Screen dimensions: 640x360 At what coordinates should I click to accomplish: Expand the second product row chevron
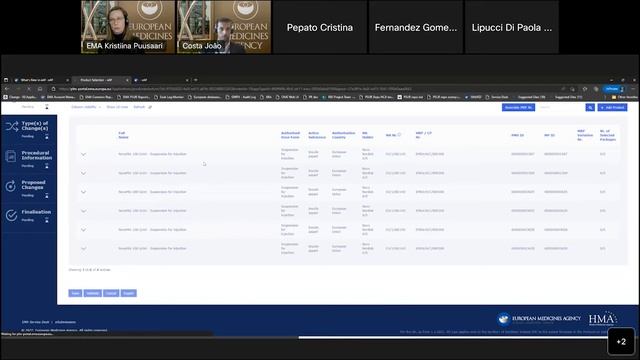[x=83, y=173]
